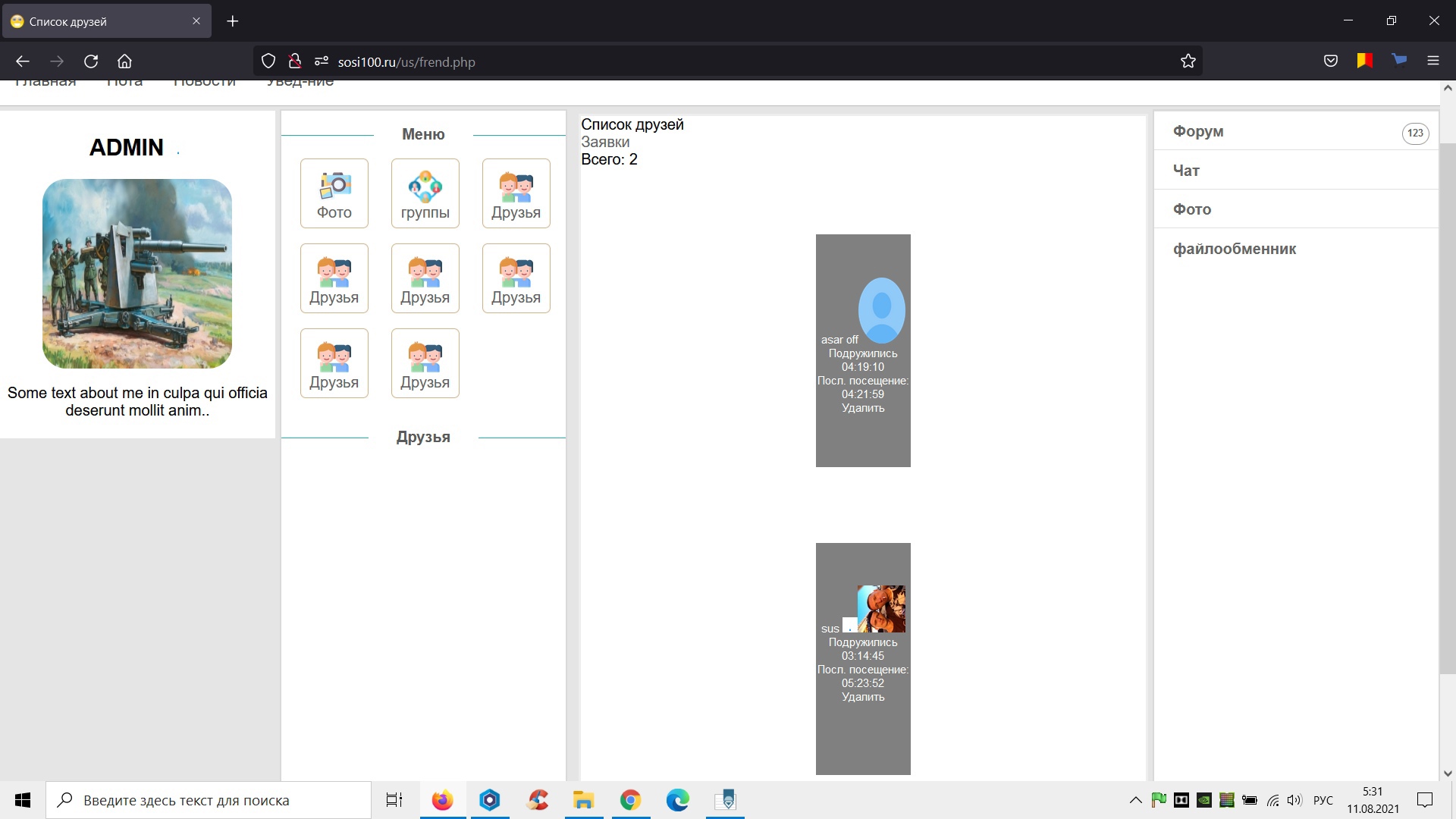Screen dimensions: 1456x819
Task: Show hidden system tray icons
Action: [x=1135, y=800]
